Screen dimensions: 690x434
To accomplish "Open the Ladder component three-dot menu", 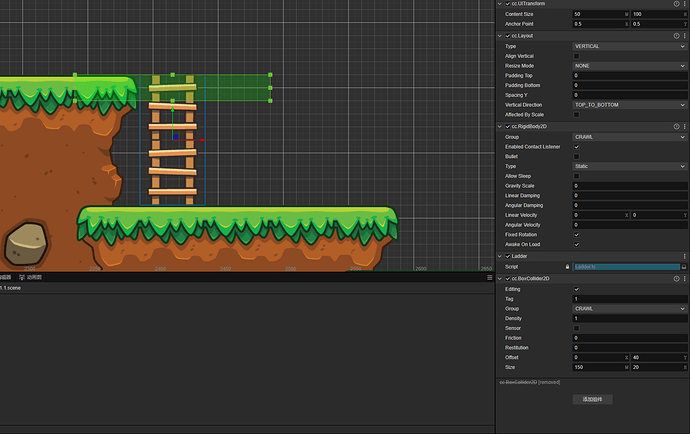I will pyautogui.click(x=683, y=256).
